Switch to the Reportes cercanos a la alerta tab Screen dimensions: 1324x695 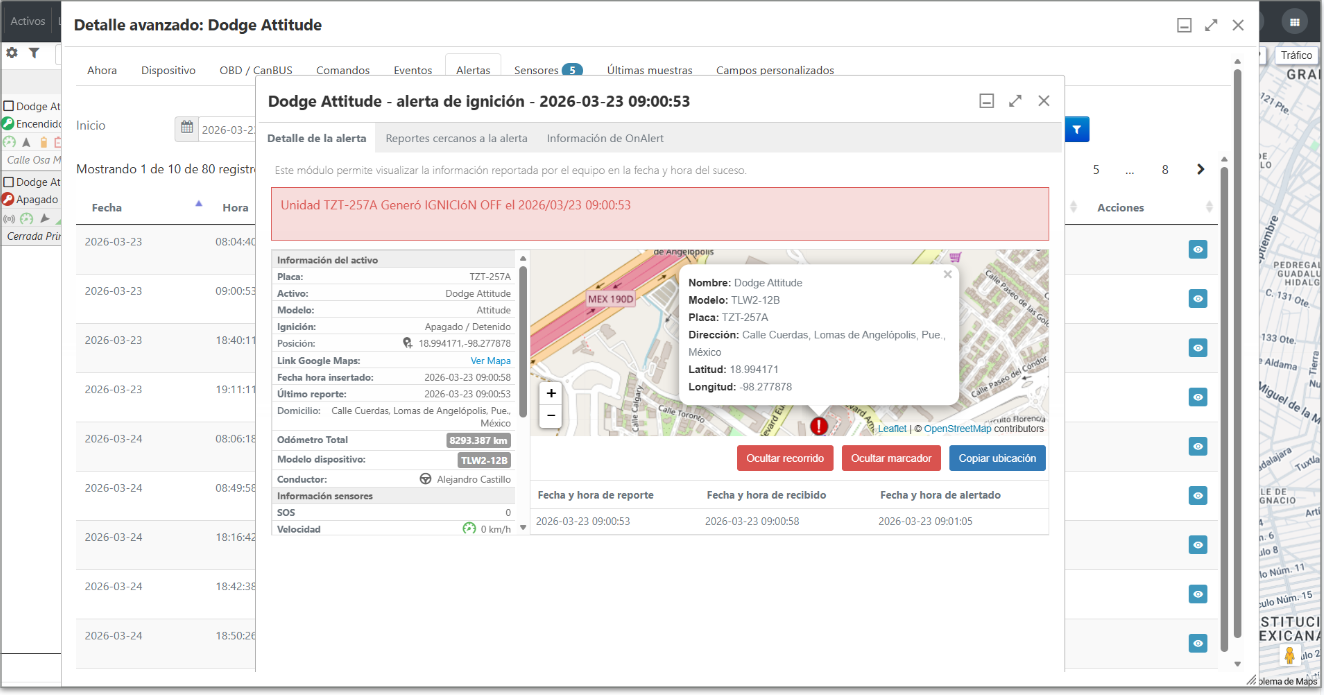[456, 138]
